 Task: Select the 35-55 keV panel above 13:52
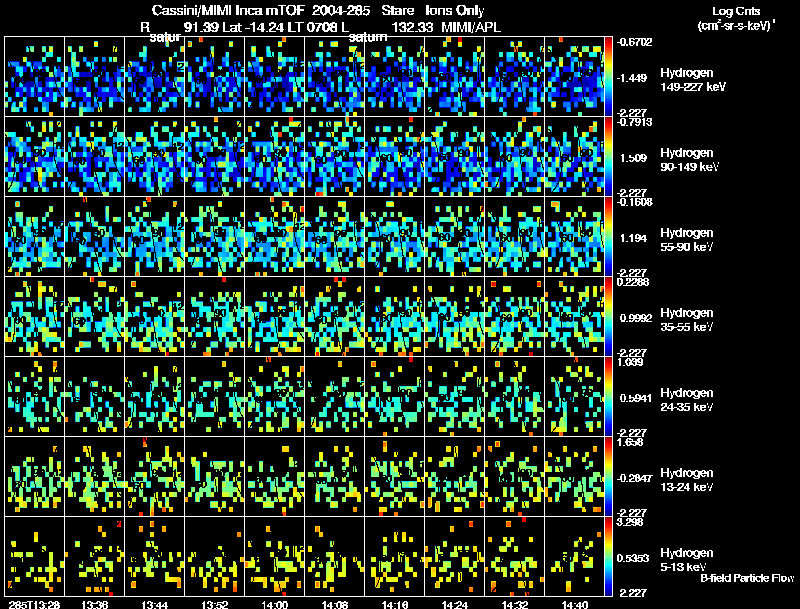coord(214,316)
